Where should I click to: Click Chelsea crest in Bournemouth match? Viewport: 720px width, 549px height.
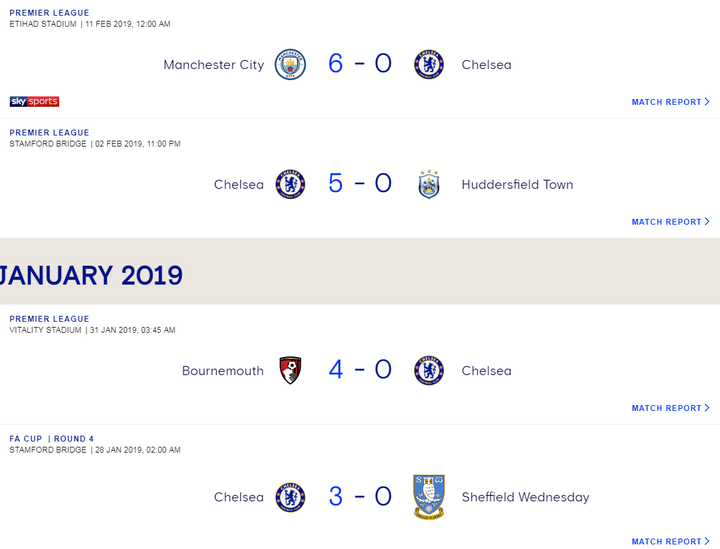(429, 370)
